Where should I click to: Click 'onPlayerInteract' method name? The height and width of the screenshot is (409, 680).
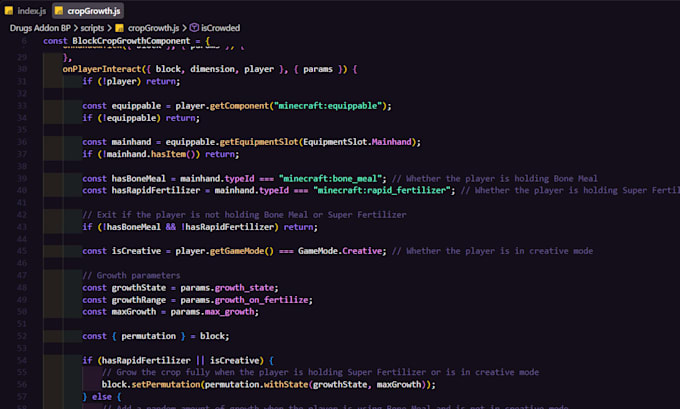click(101, 69)
